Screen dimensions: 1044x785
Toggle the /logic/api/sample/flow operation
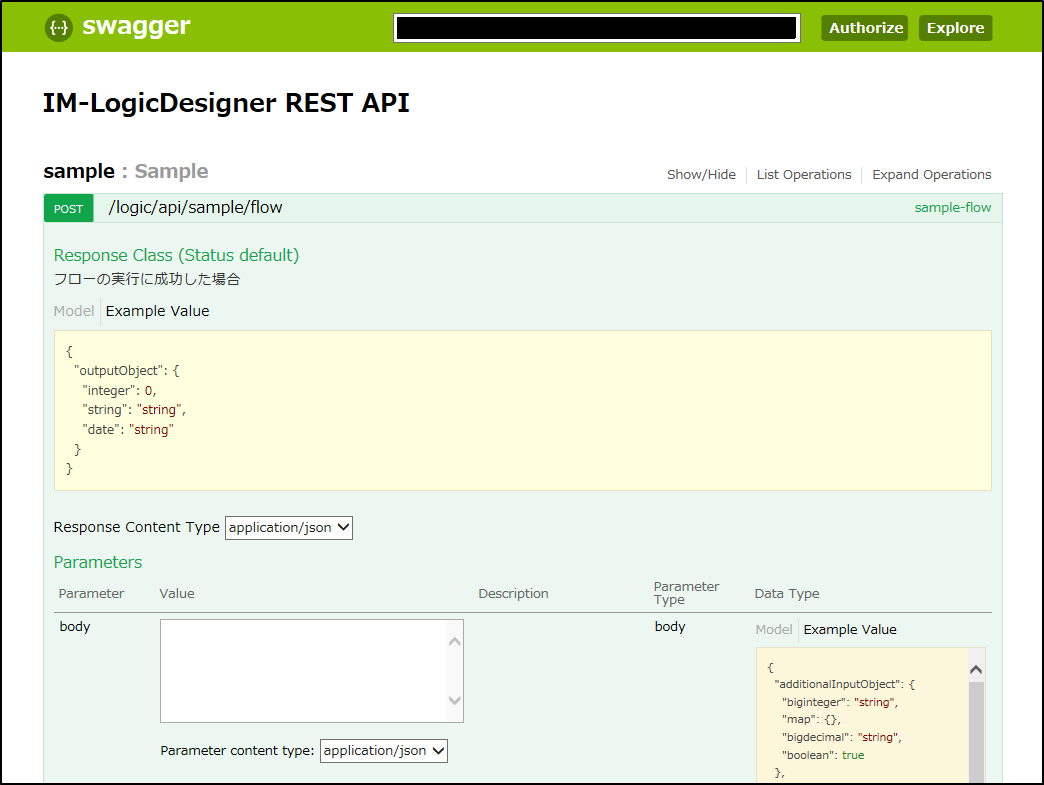(x=195, y=208)
